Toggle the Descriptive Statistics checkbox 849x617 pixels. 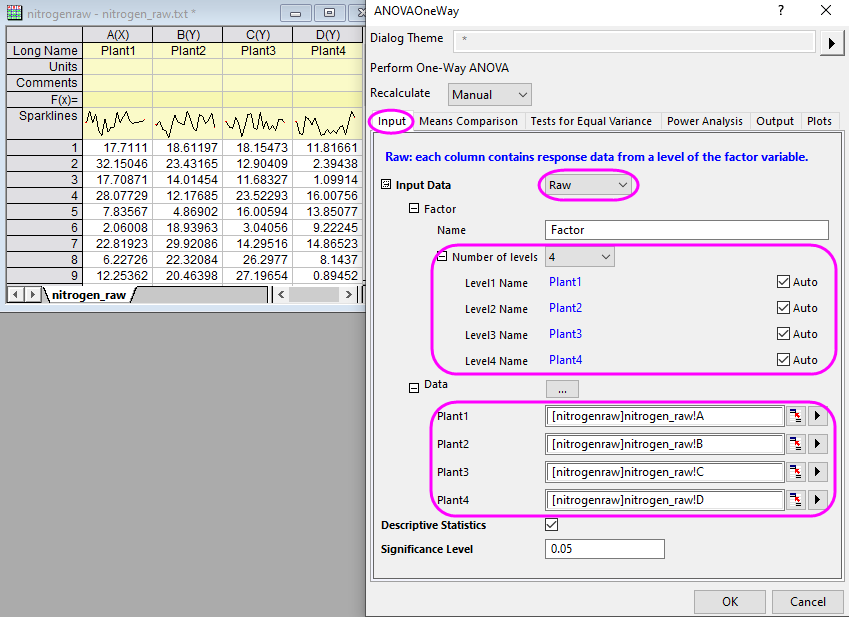pyautogui.click(x=551, y=524)
